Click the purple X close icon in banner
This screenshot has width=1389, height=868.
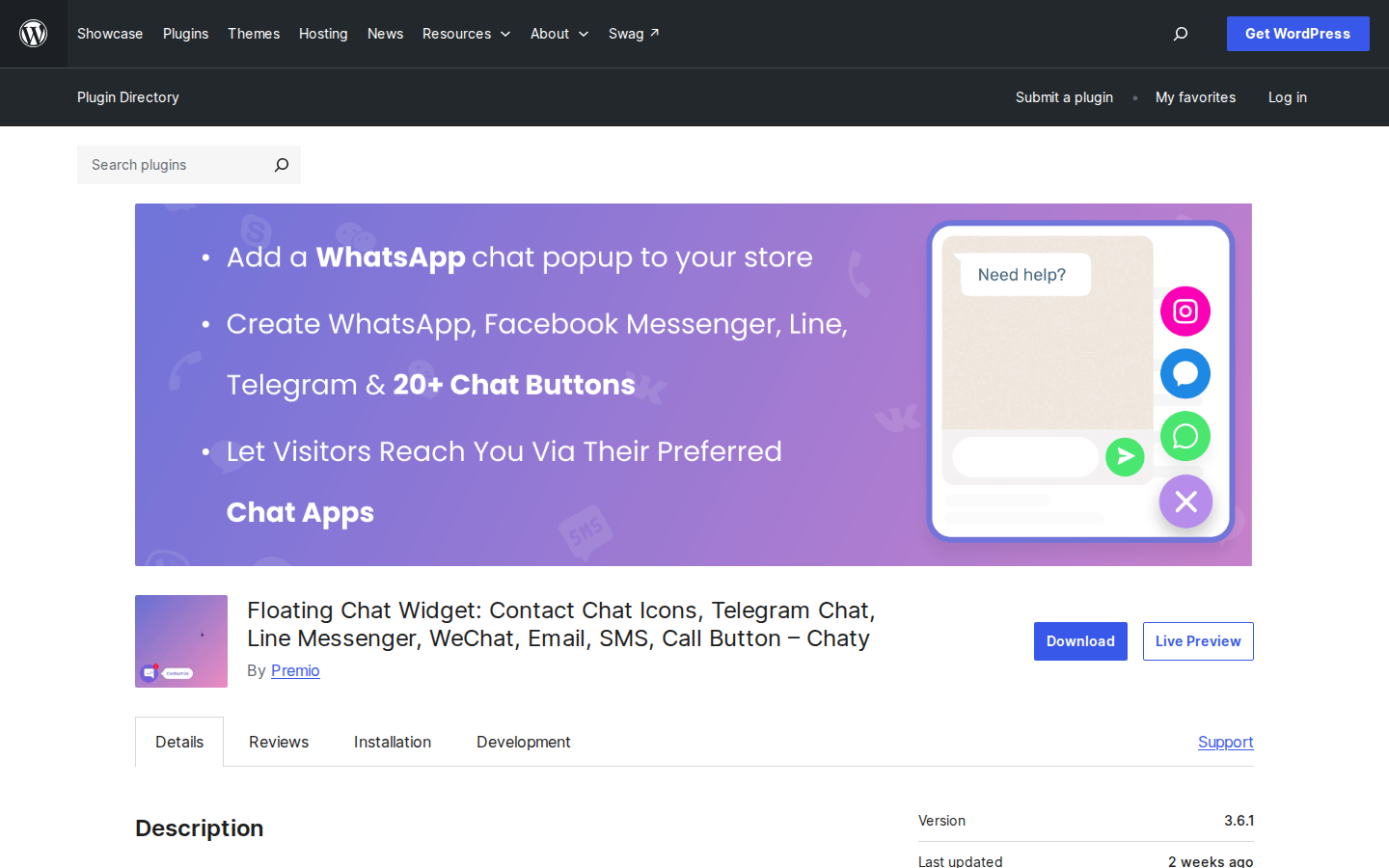pos(1185,502)
